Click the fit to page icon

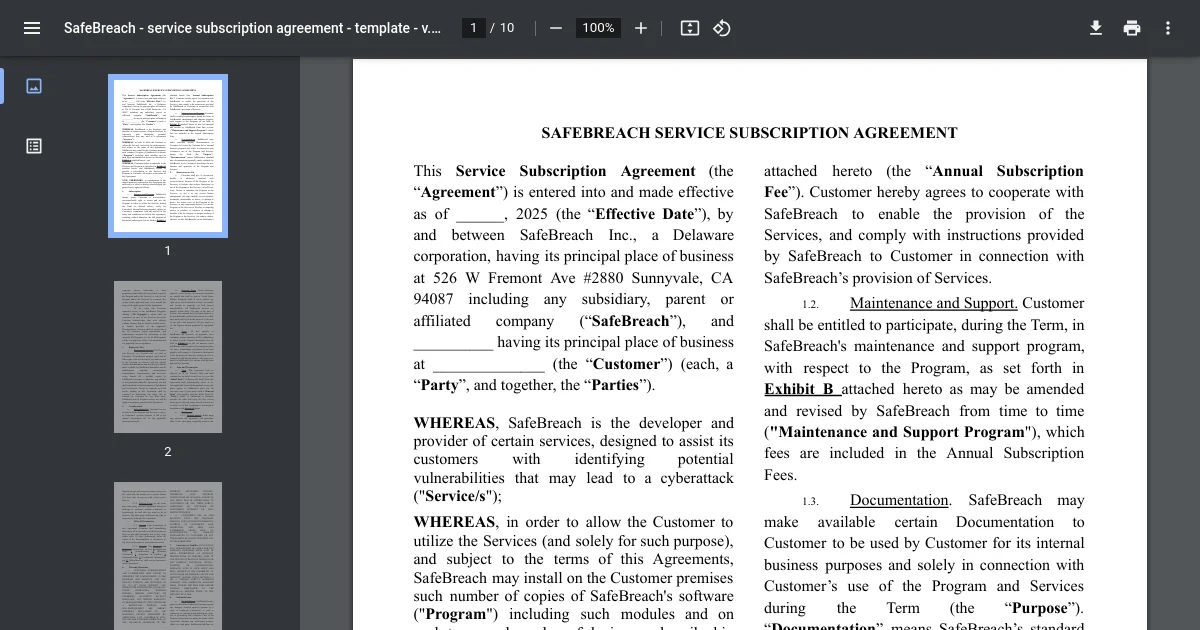[689, 28]
